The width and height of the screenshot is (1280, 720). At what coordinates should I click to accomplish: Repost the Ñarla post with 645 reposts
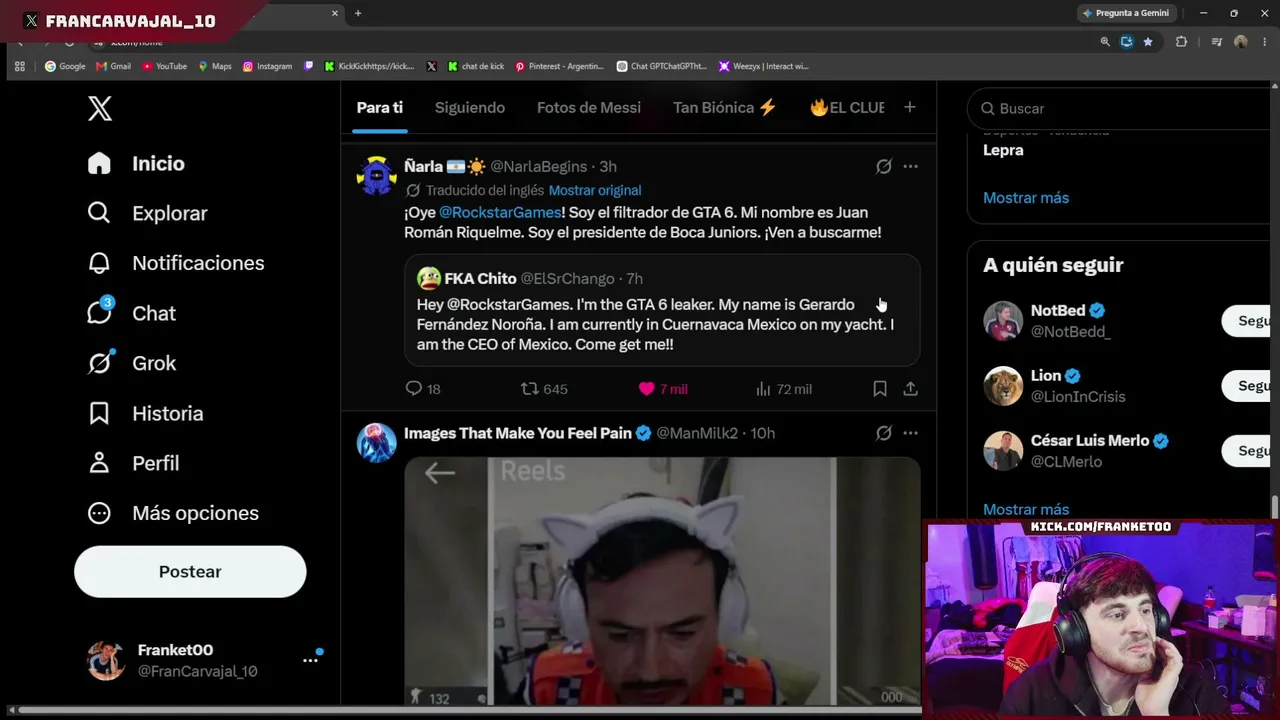coord(544,389)
